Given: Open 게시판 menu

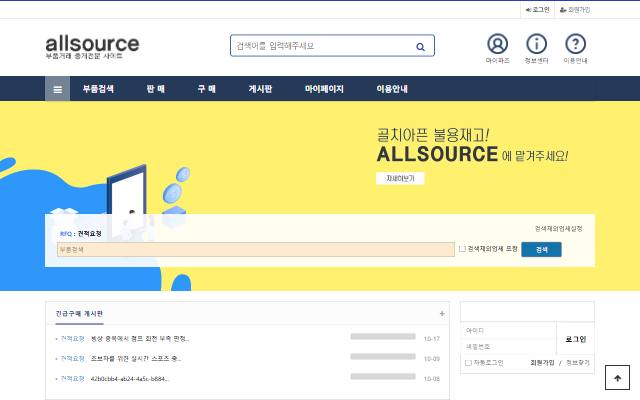Looking at the screenshot, I should coord(260,89).
